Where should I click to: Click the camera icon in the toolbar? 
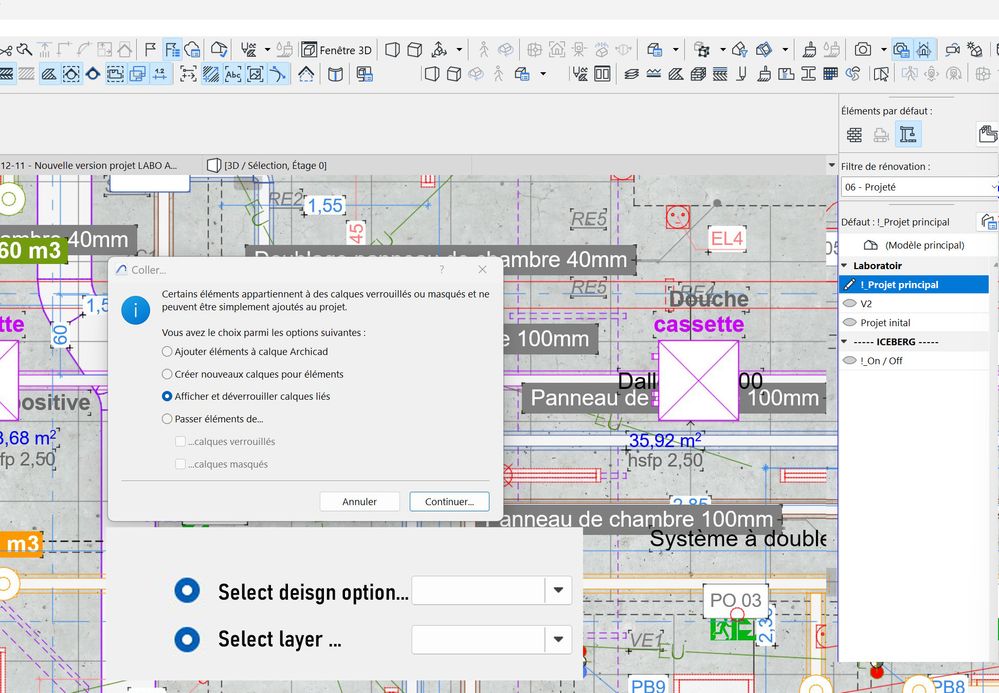[862, 49]
